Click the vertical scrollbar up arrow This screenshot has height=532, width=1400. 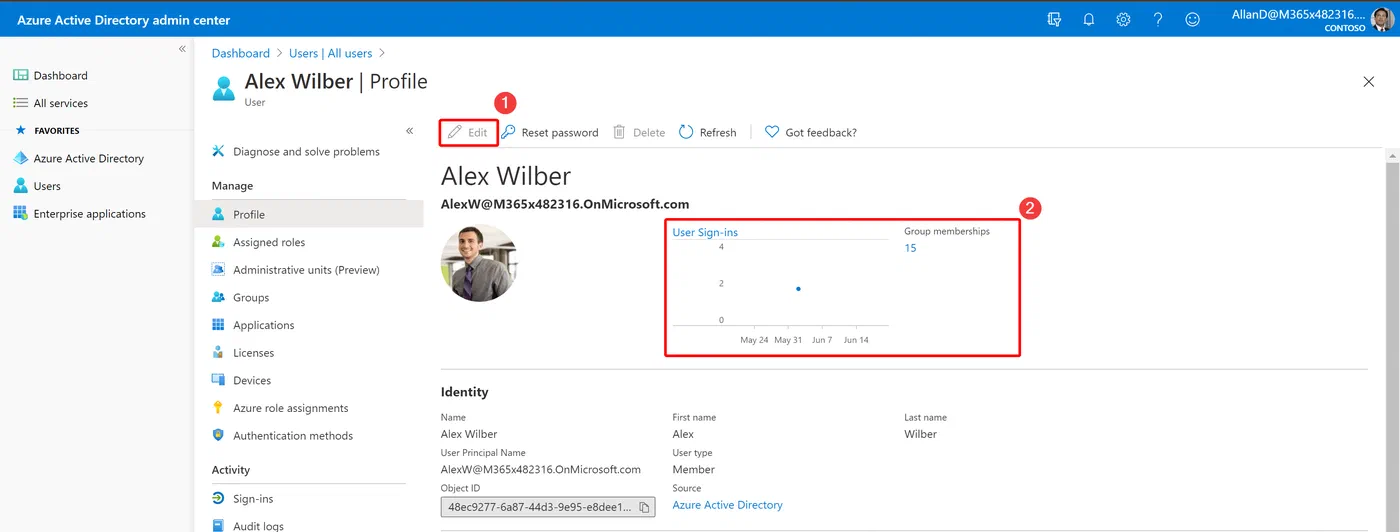pos(1391,156)
